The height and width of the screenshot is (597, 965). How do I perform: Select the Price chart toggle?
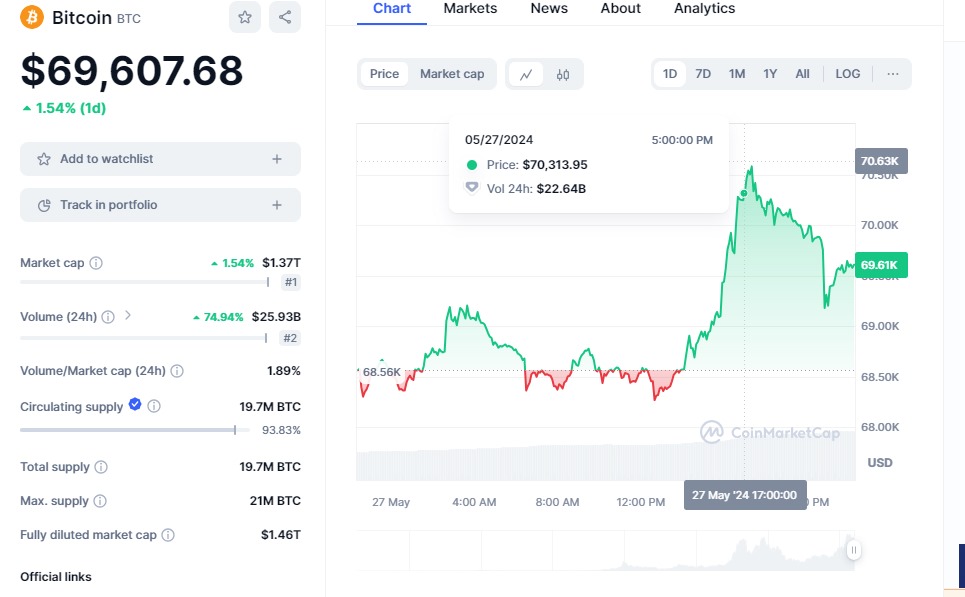384,74
